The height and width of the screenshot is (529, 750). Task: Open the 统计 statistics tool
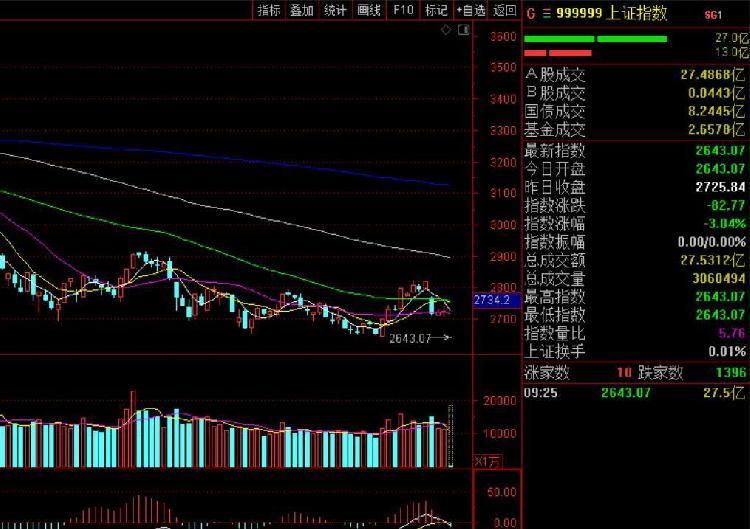click(x=335, y=10)
